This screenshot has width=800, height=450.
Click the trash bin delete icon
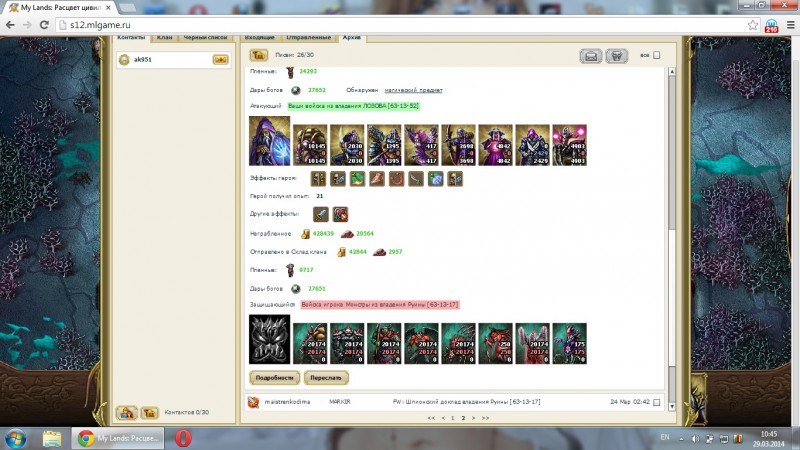pyautogui.click(x=616, y=56)
